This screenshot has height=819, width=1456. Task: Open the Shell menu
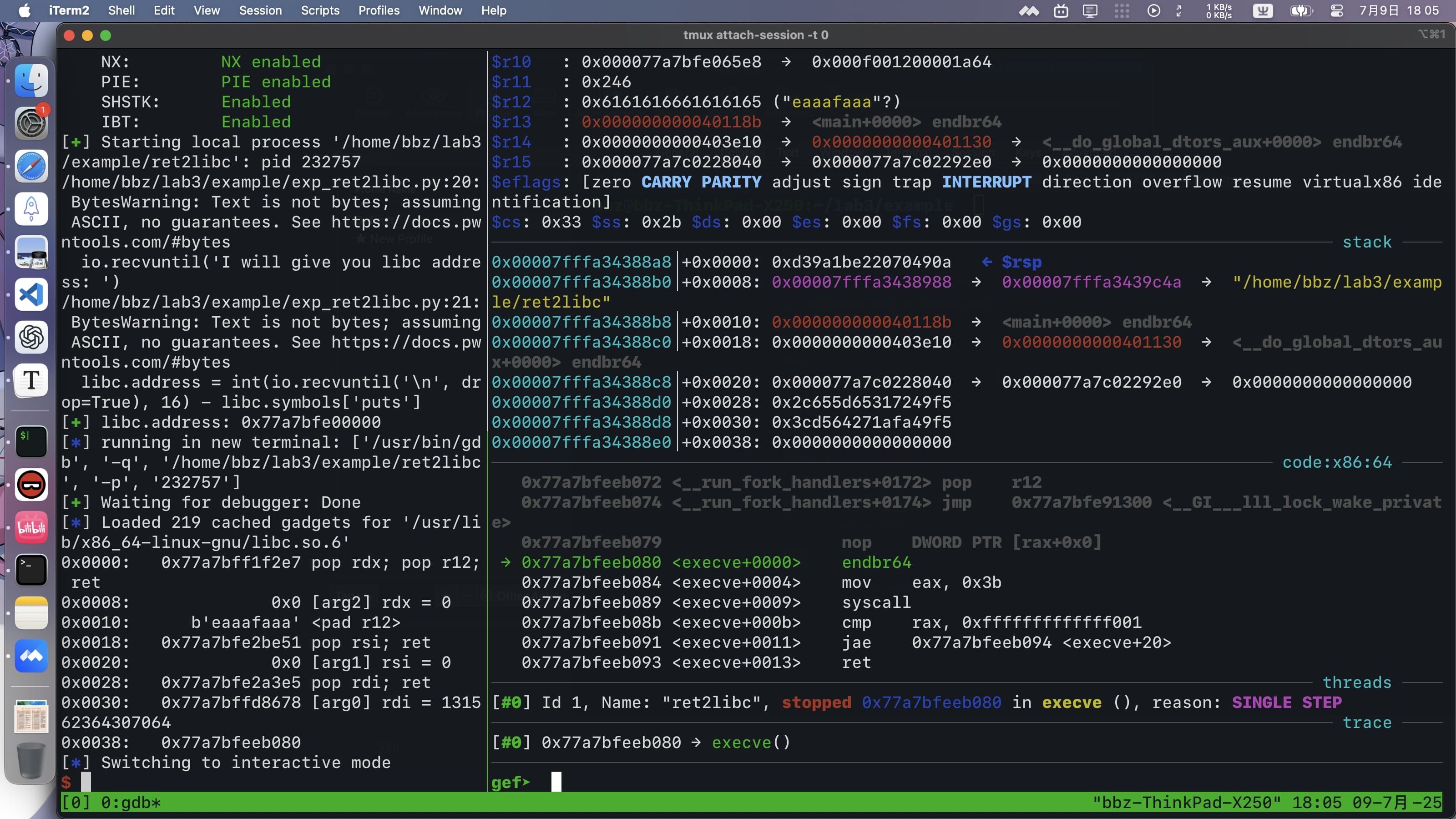121,10
